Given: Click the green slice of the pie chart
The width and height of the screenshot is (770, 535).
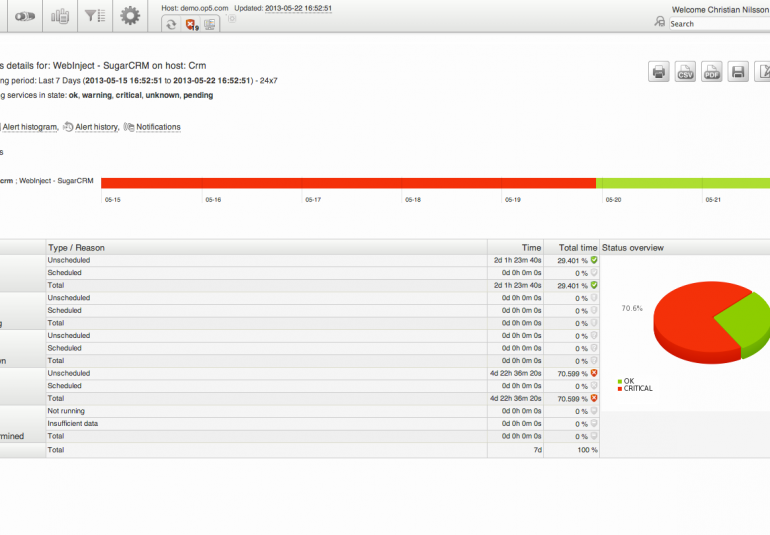Looking at the screenshot, I should point(746,322).
